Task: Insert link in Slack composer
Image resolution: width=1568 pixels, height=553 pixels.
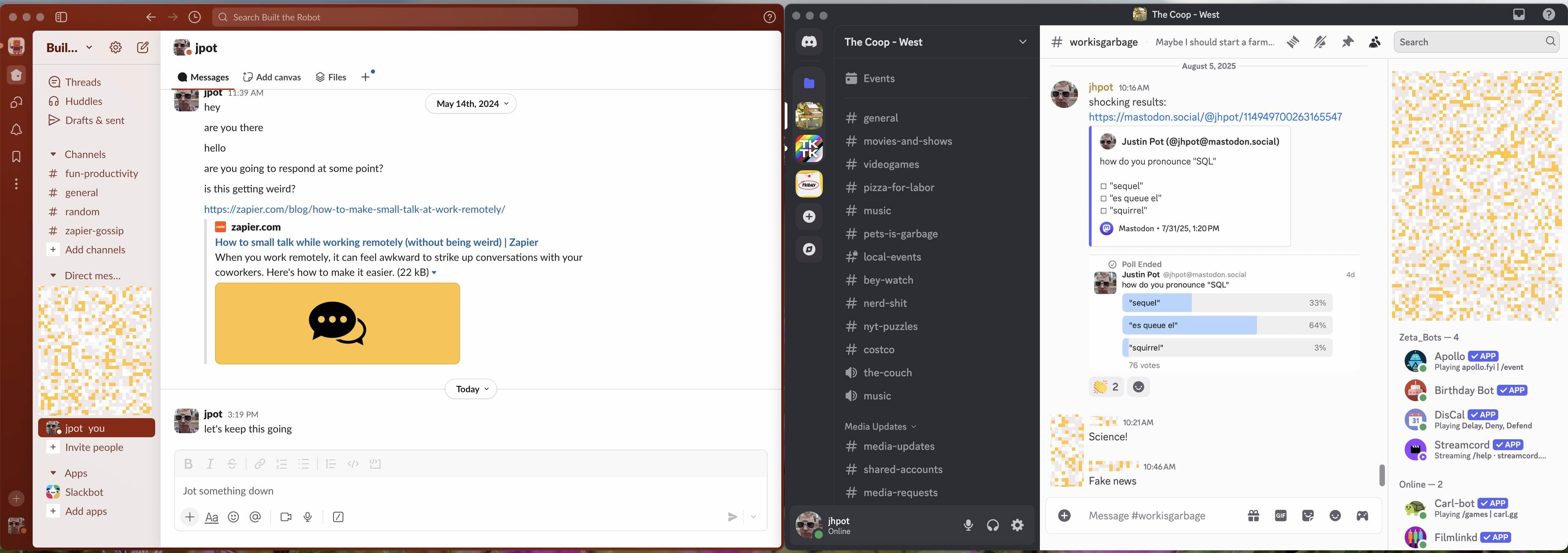Action: pyautogui.click(x=260, y=464)
